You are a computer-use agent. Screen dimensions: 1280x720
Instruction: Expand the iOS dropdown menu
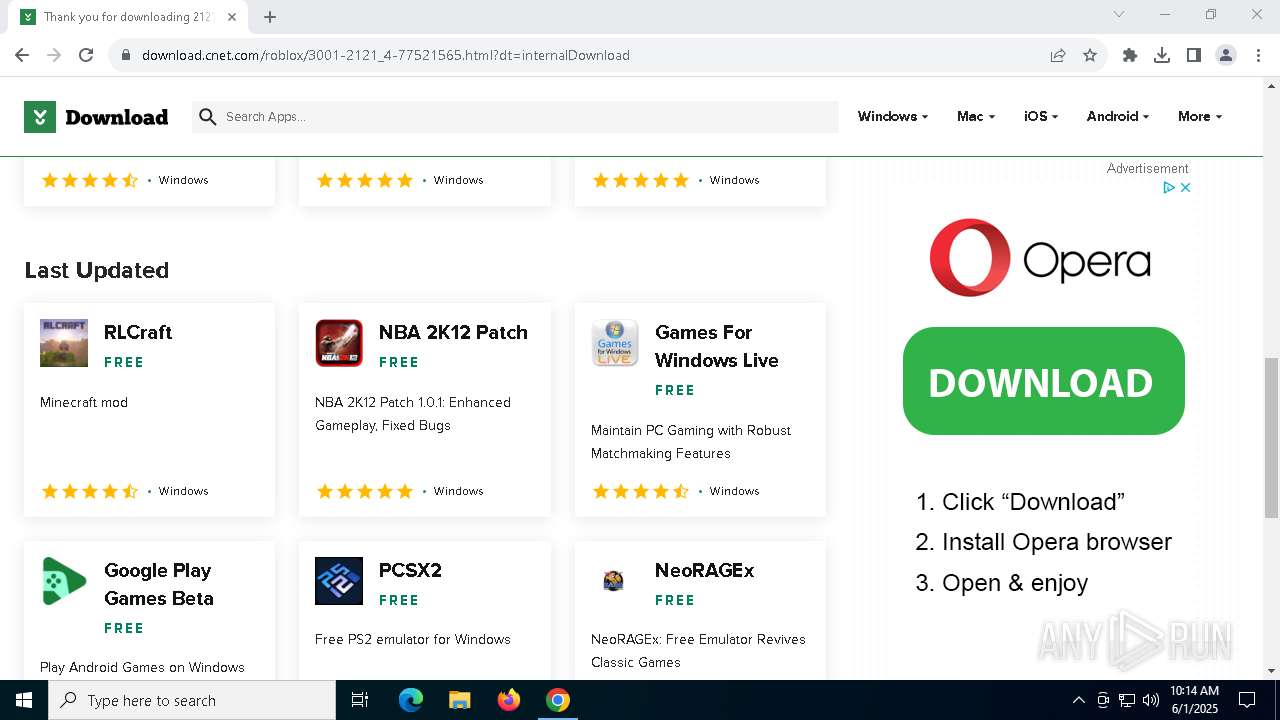coord(1041,117)
